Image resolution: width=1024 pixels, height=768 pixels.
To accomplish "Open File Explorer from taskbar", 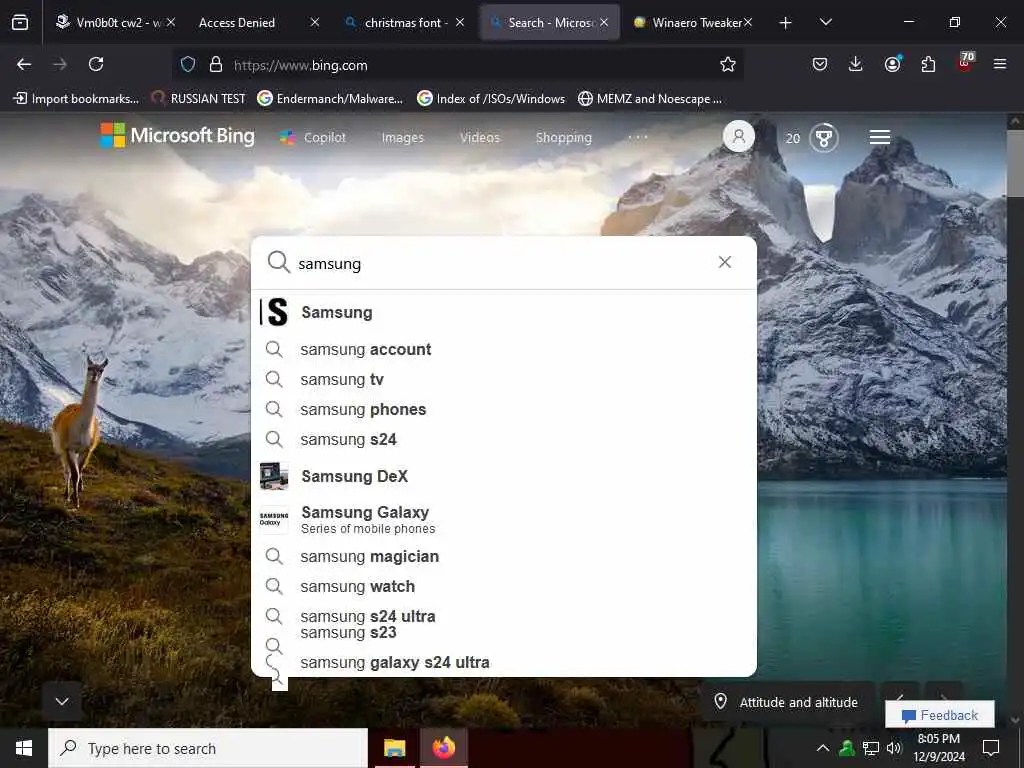I will pyautogui.click(x=394, y=748).
